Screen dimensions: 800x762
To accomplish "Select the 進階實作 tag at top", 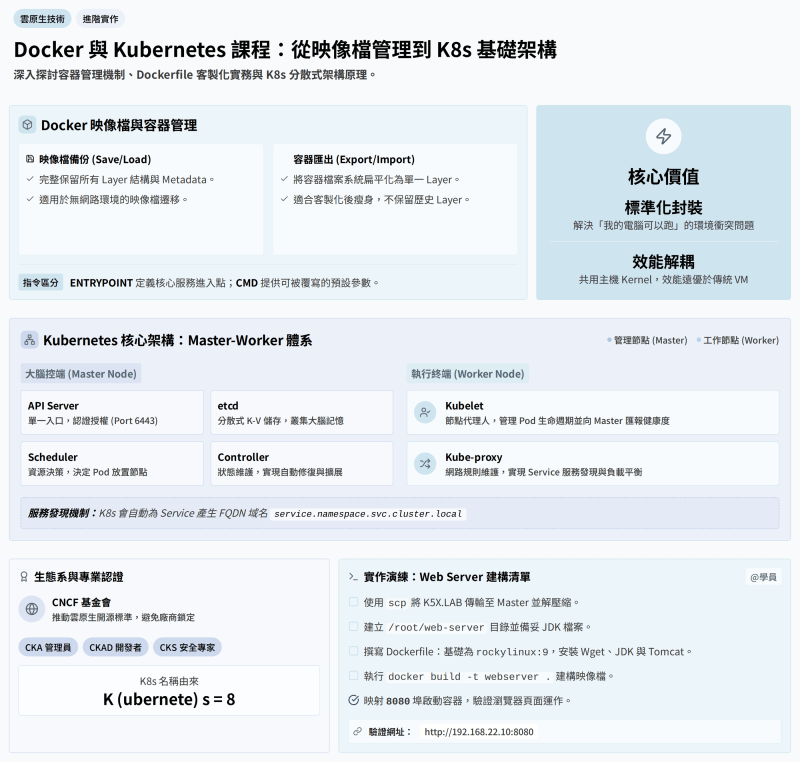I will pyautogui.click(x=101, y=19).
